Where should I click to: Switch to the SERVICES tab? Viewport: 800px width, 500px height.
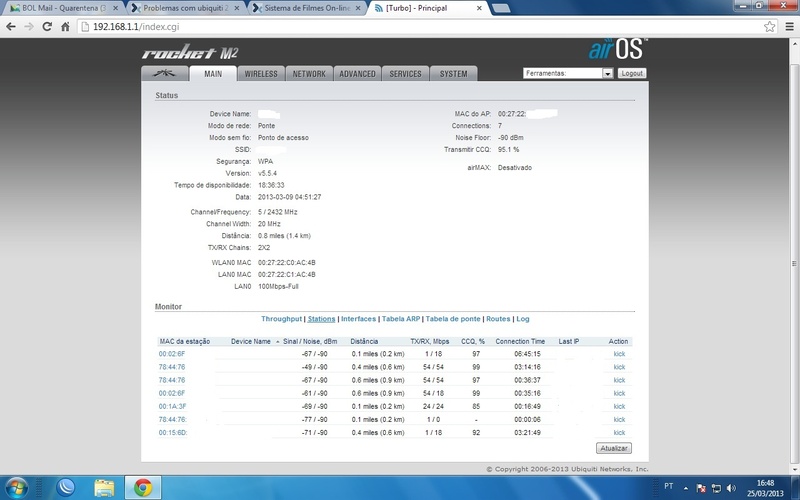(x=405, y=73)
